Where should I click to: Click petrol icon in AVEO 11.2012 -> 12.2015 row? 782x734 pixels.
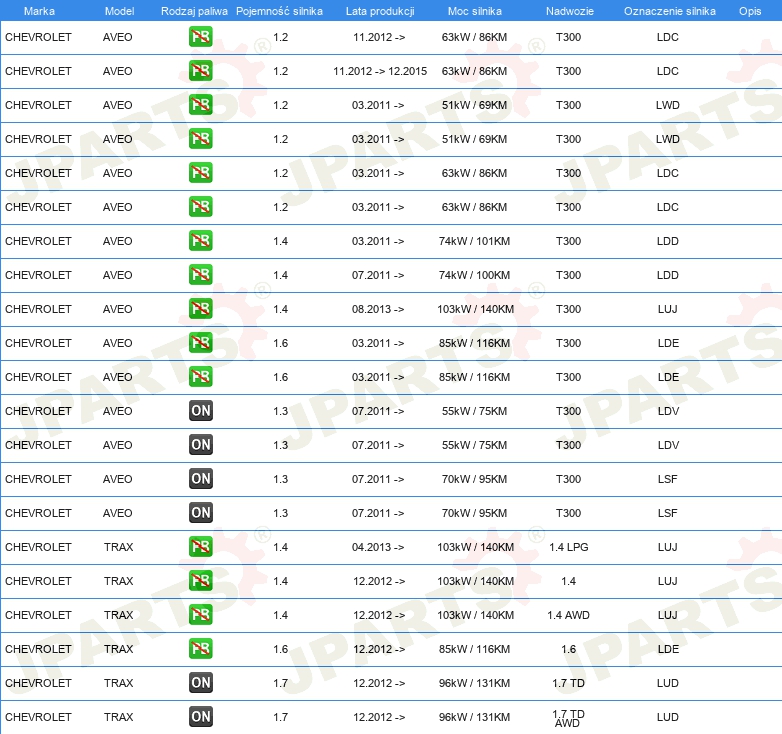(201, 71)
